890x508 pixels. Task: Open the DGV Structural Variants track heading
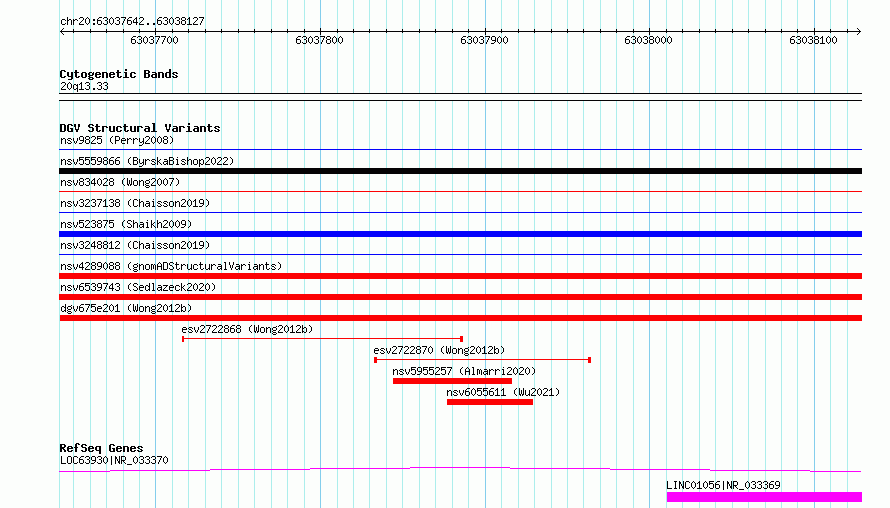click(140, 128)
